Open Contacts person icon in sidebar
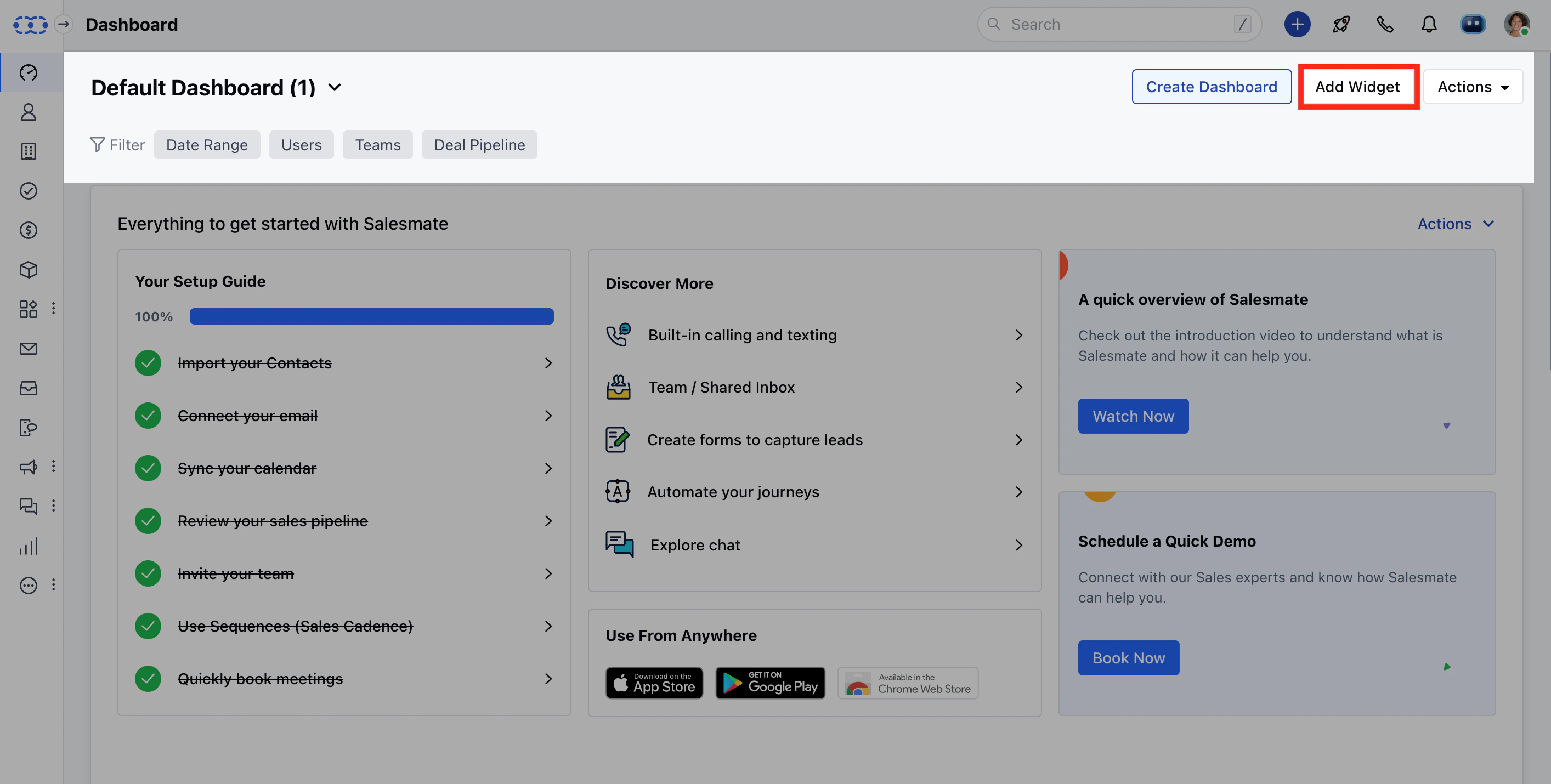This screenshot has height=784, width=1551. click(x=29, y=112)
